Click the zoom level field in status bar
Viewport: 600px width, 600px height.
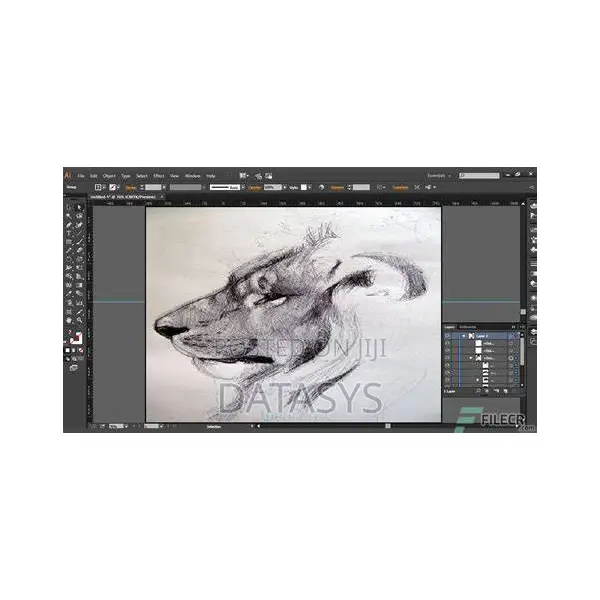116,426
